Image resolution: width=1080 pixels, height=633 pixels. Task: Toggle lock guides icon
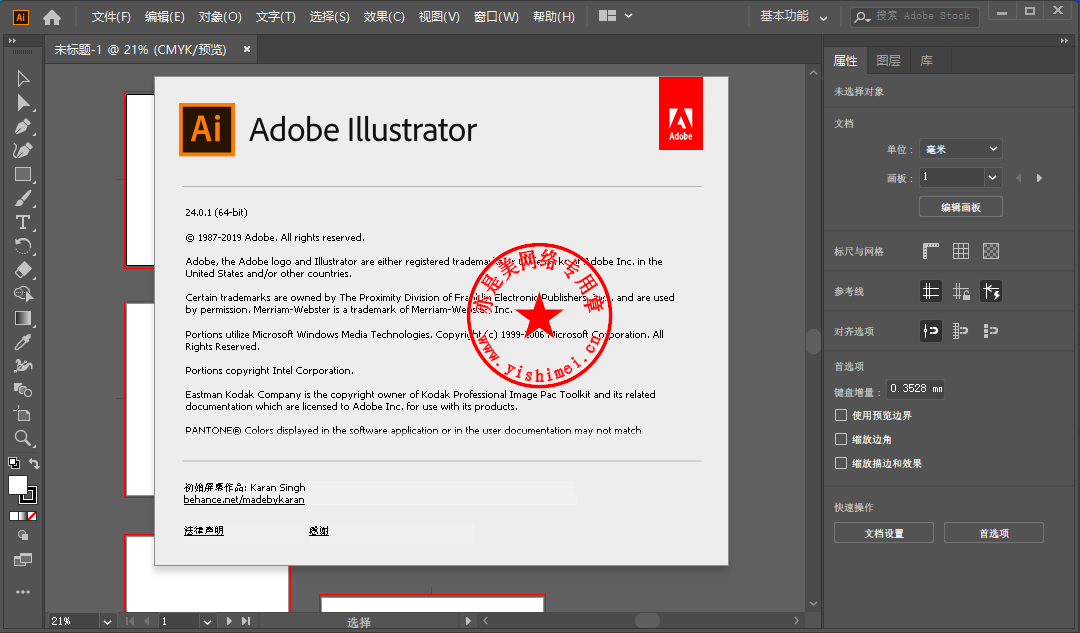(x=961, y=291)
